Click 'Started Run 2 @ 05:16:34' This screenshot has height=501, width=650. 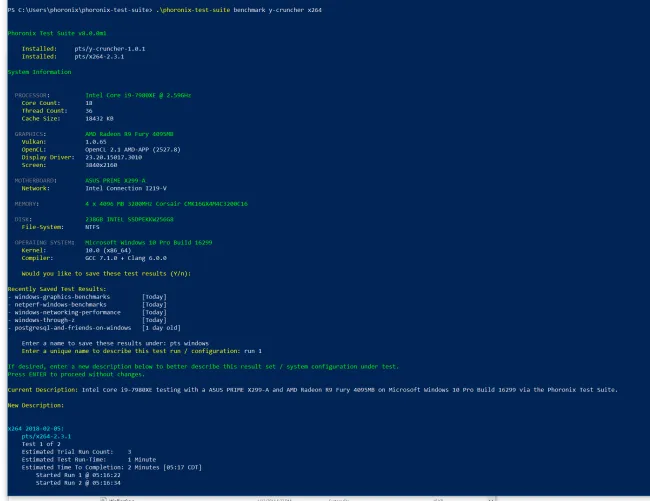[x=78, y=483]
